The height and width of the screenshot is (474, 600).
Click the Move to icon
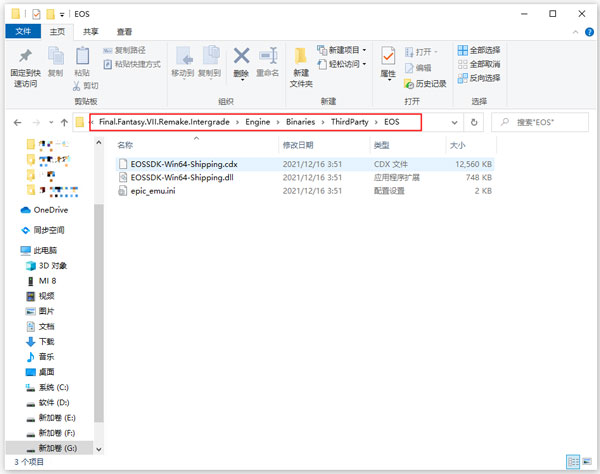(x=183, y=56)
